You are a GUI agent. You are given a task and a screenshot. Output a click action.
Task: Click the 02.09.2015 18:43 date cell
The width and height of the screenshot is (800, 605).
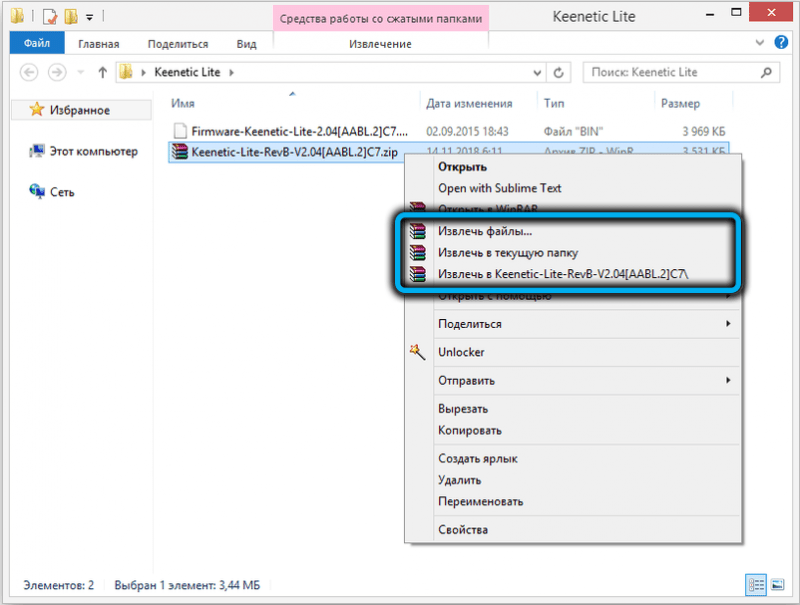point(467,132)
